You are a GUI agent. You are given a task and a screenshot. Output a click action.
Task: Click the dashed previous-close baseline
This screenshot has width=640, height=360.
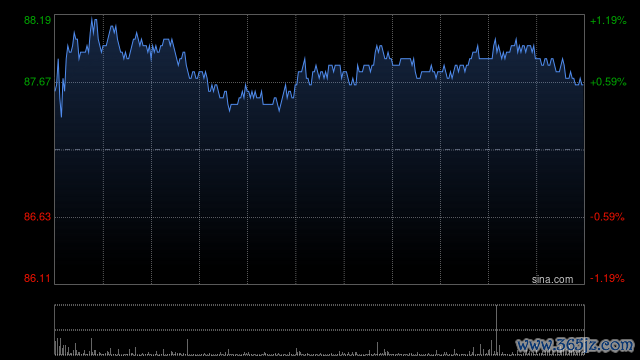point(319,150)
